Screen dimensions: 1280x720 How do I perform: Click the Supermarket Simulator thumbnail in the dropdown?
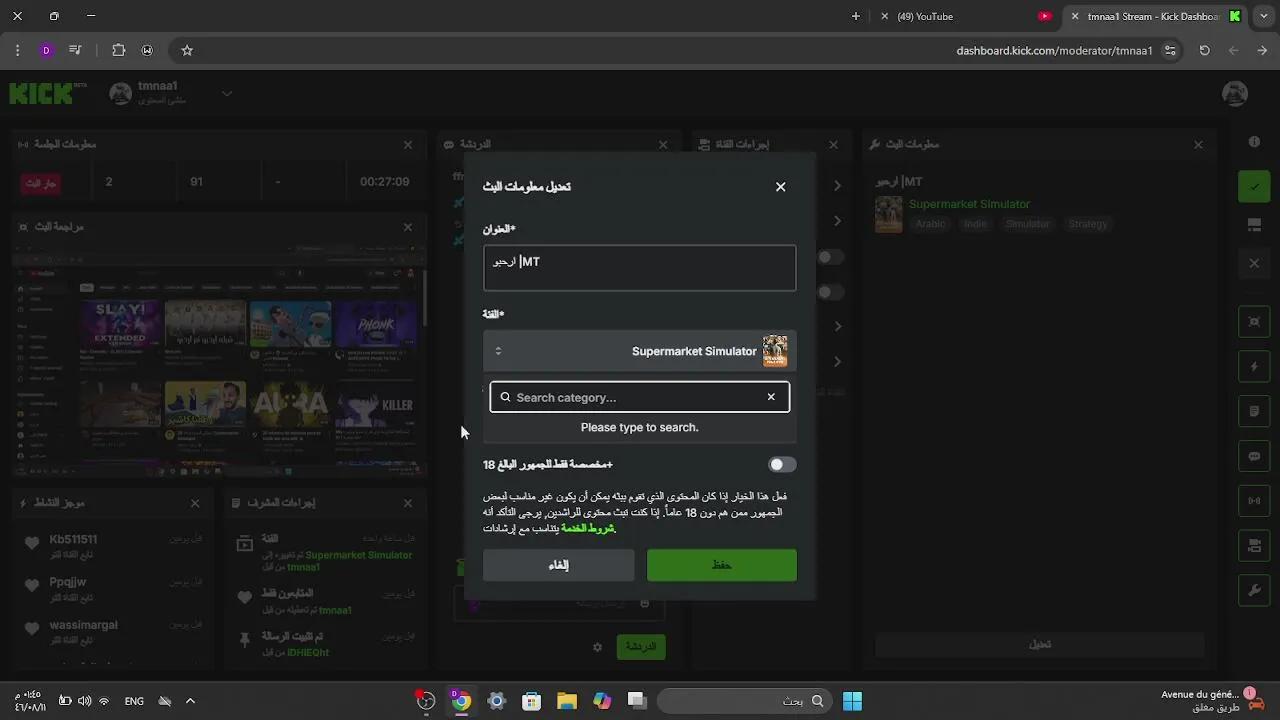coord(775,351)
